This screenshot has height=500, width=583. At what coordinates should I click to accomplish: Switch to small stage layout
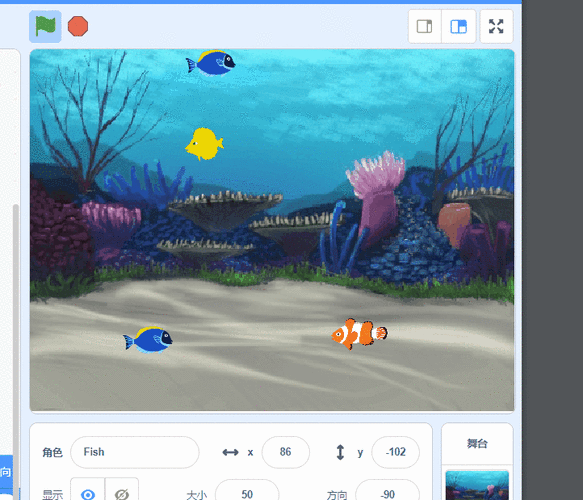425,26
